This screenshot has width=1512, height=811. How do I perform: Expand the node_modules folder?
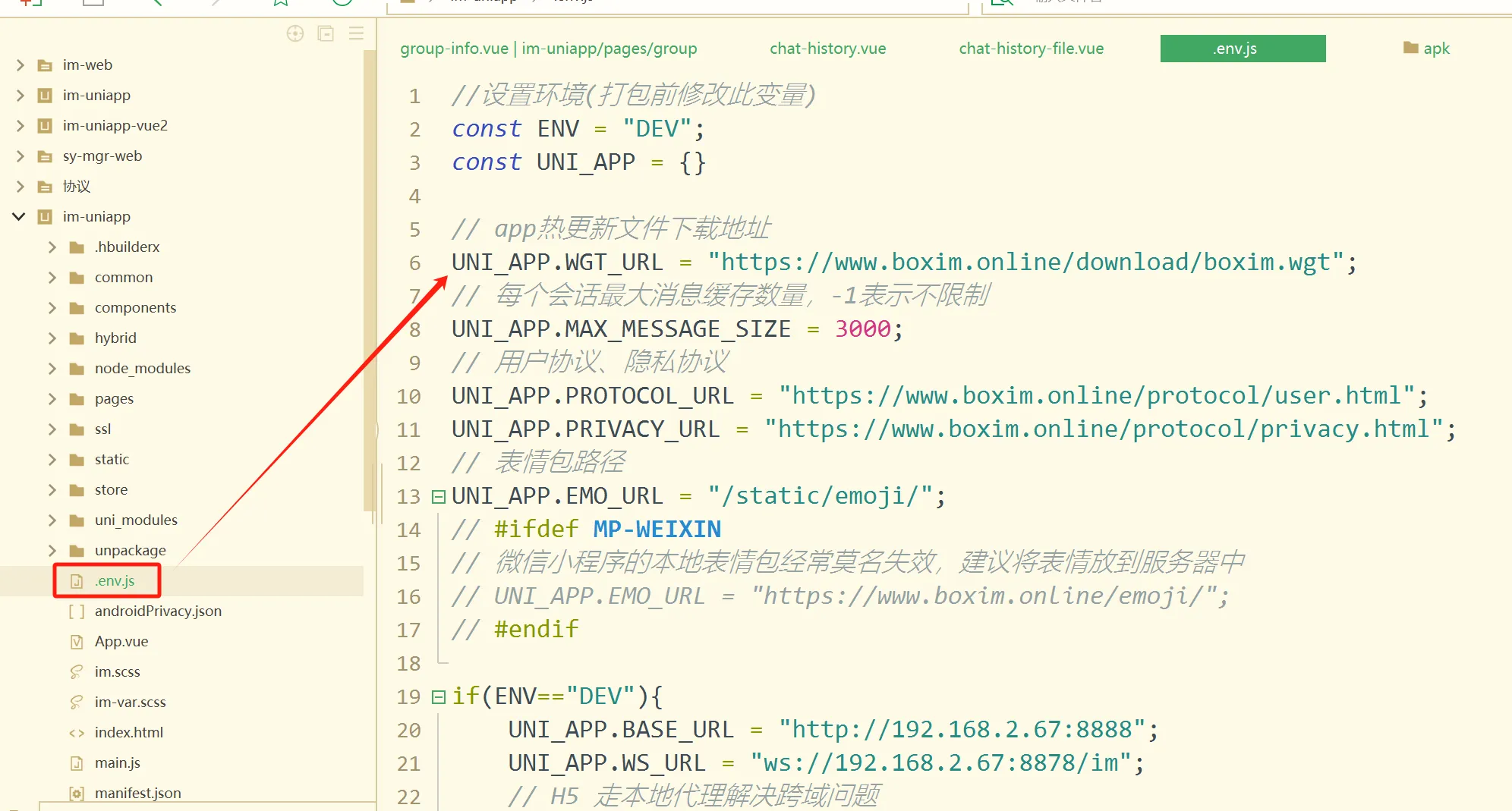point(52,369)
